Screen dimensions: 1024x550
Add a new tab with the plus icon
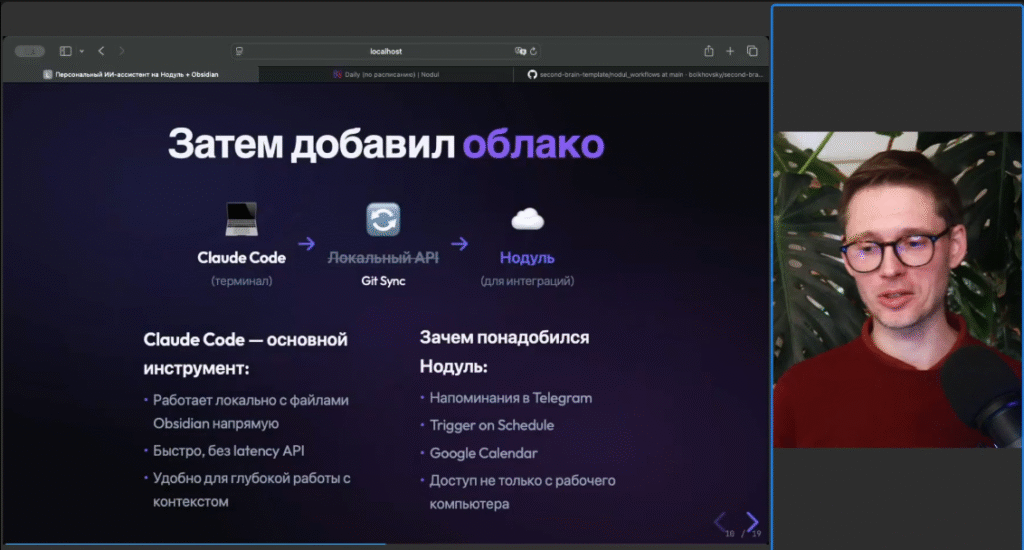click(x=730, y=51)
